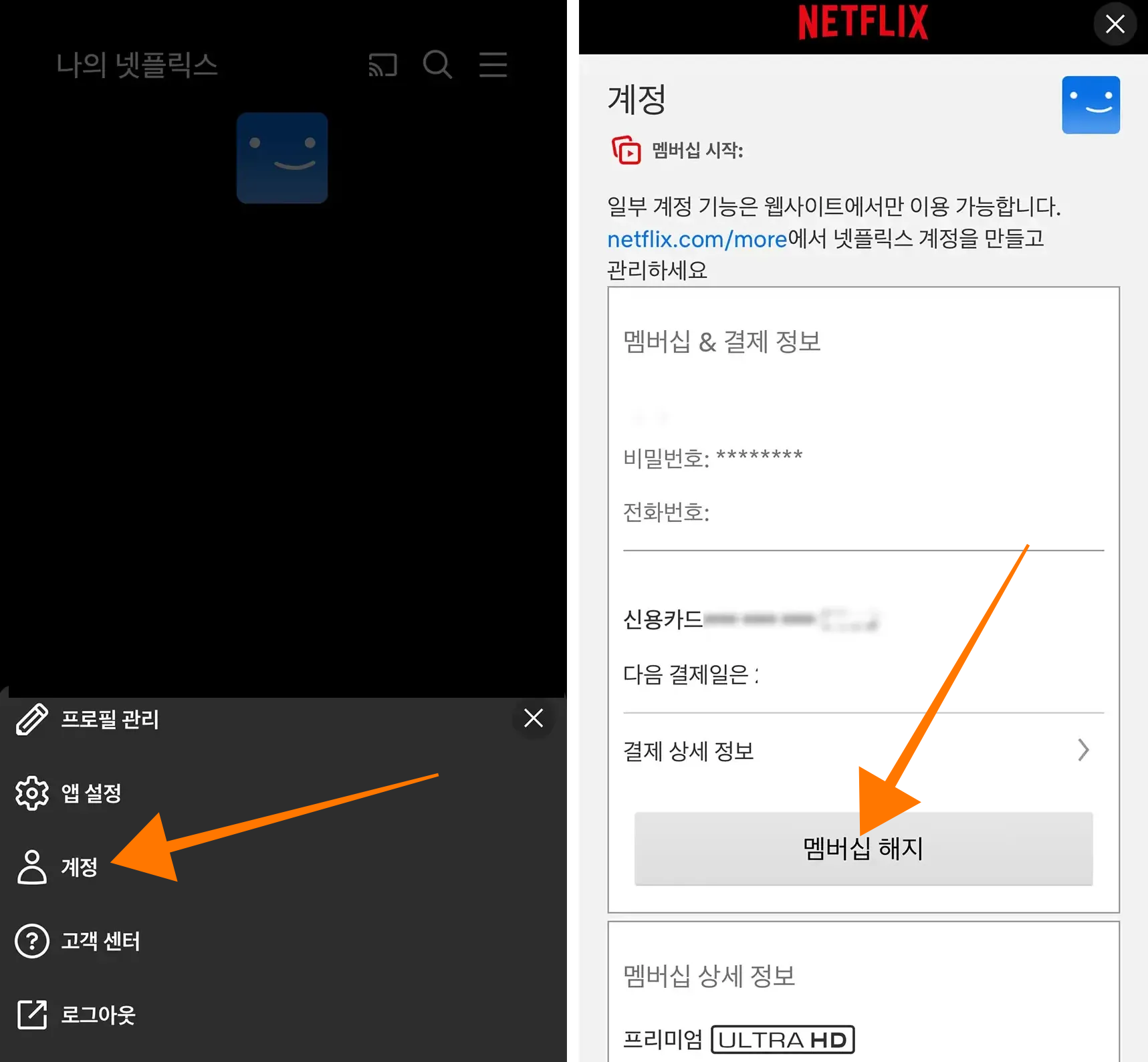This screenshot has width=1148, height=1062.
Task: Click the gear icon for 앱 설정
Action: [x=32, y=793]
